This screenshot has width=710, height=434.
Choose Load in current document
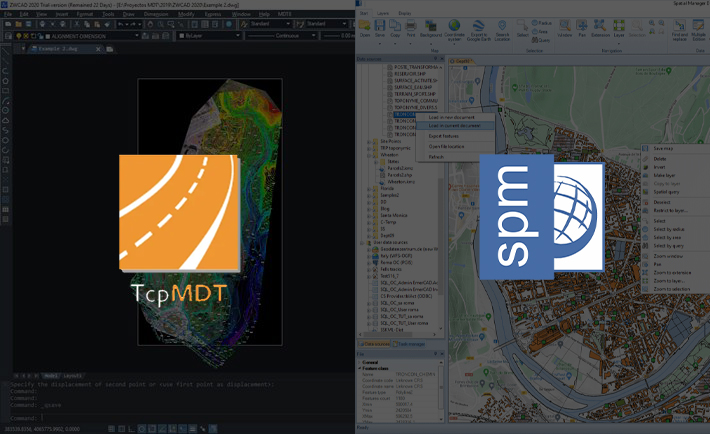(x=454, y=125)
